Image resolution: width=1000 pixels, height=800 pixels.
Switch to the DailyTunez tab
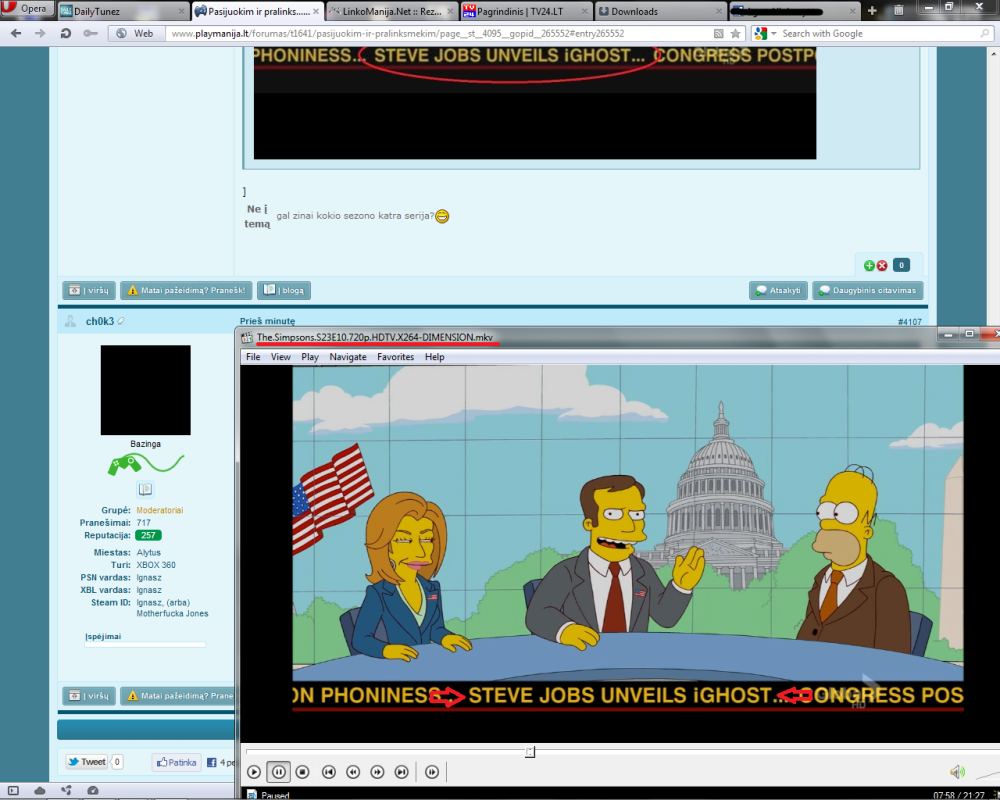(124, 11)
